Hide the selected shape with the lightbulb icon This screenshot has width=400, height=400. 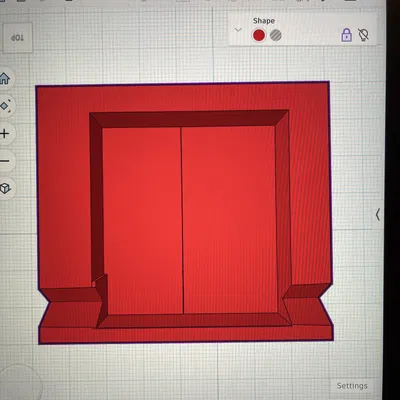coord(363,35)
